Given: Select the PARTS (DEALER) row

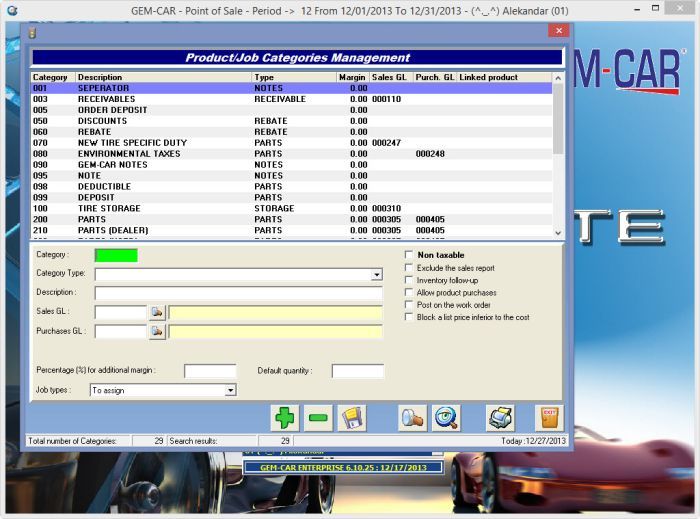Looking at the screenshot, I should [x=292, y=230].
